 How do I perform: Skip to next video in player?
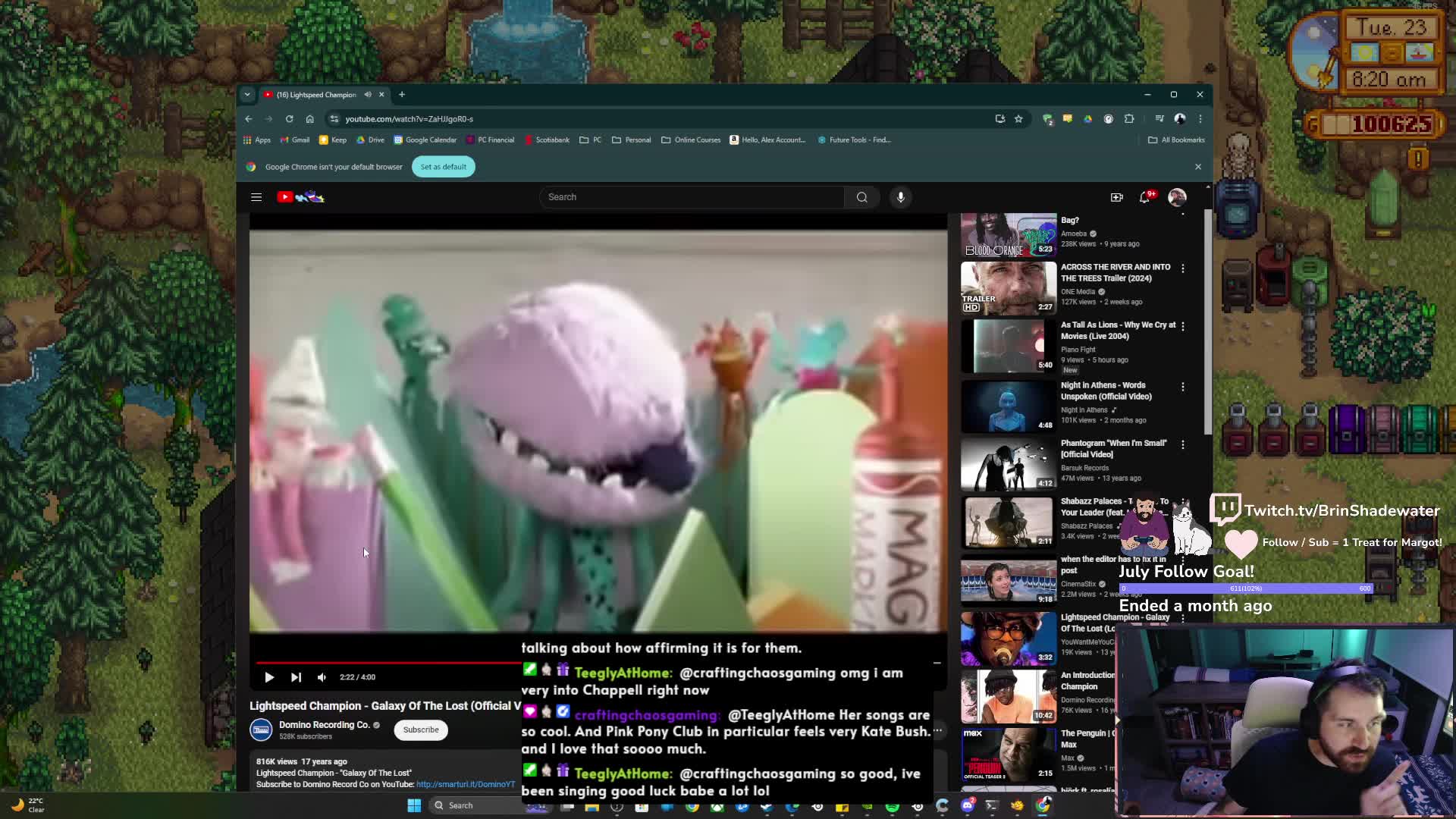(296, 677)
